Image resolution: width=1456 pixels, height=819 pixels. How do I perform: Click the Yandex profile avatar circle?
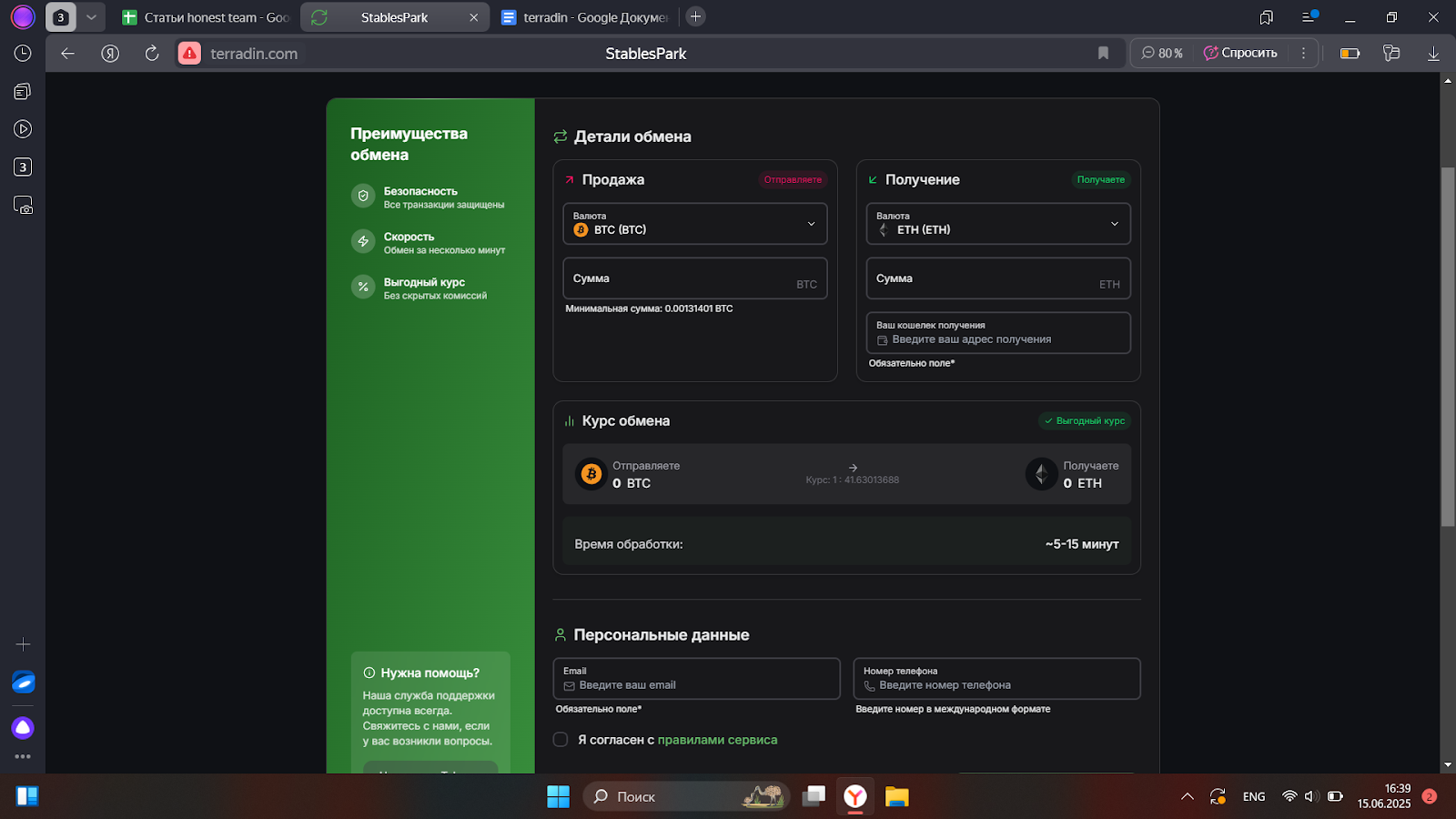click(23, 16)
